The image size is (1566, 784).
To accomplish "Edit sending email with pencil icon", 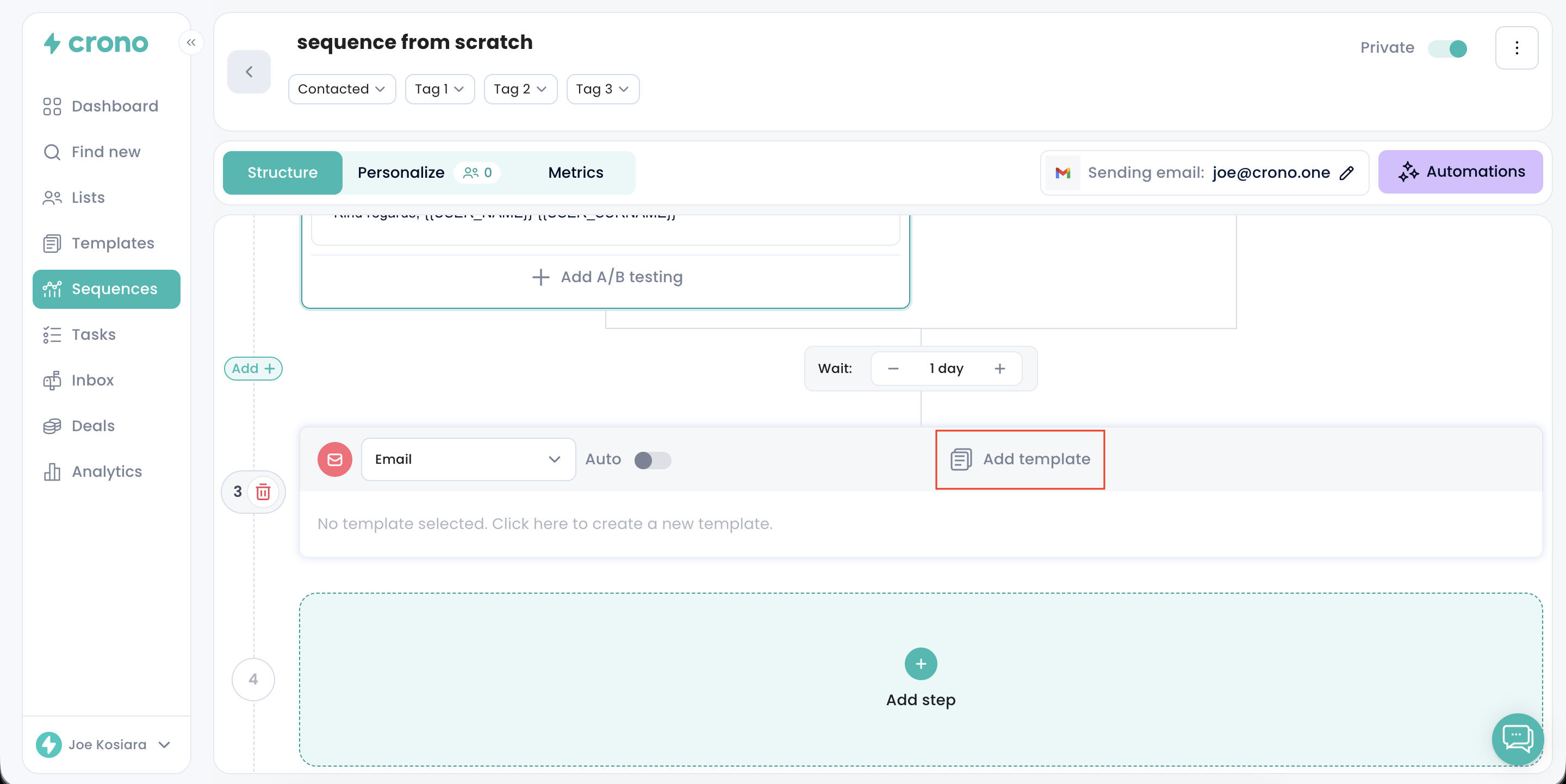I will coord(1346,173).
